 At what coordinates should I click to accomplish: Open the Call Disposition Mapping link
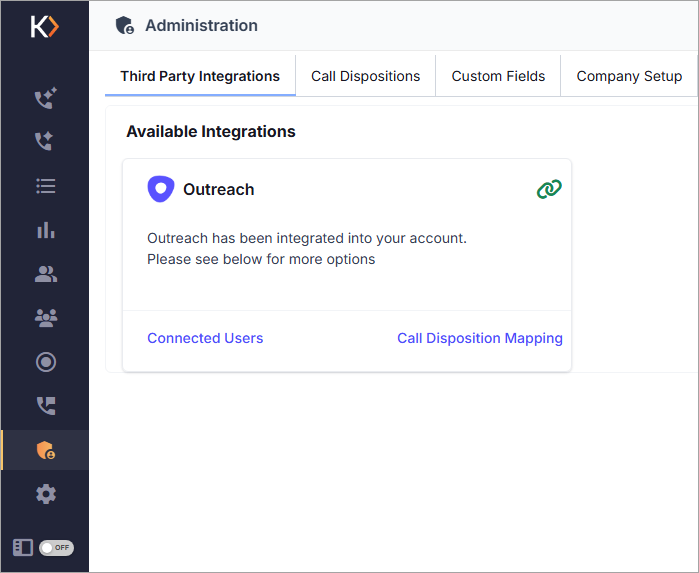point(480,338)
